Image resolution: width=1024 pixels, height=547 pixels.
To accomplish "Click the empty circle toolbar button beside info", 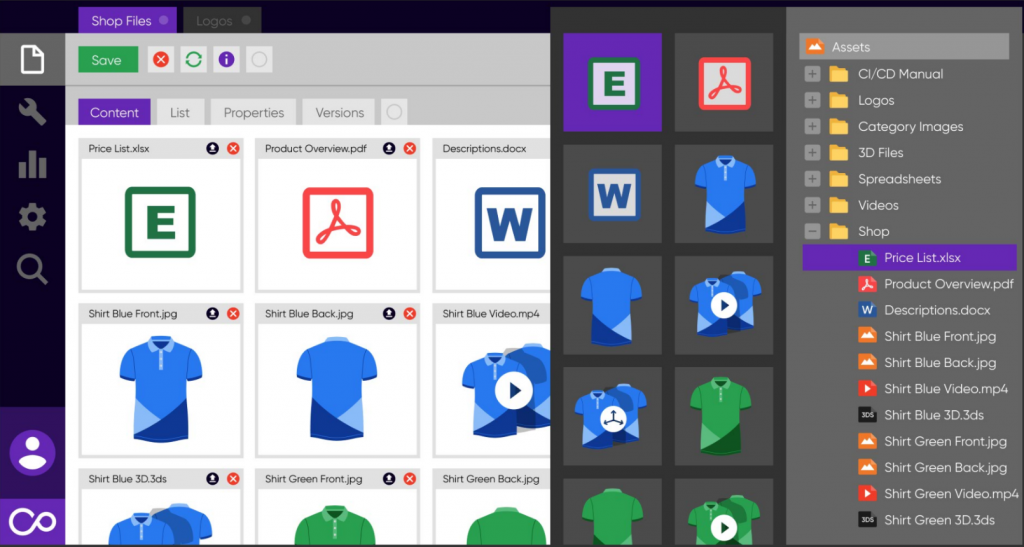I will [259, 59].
